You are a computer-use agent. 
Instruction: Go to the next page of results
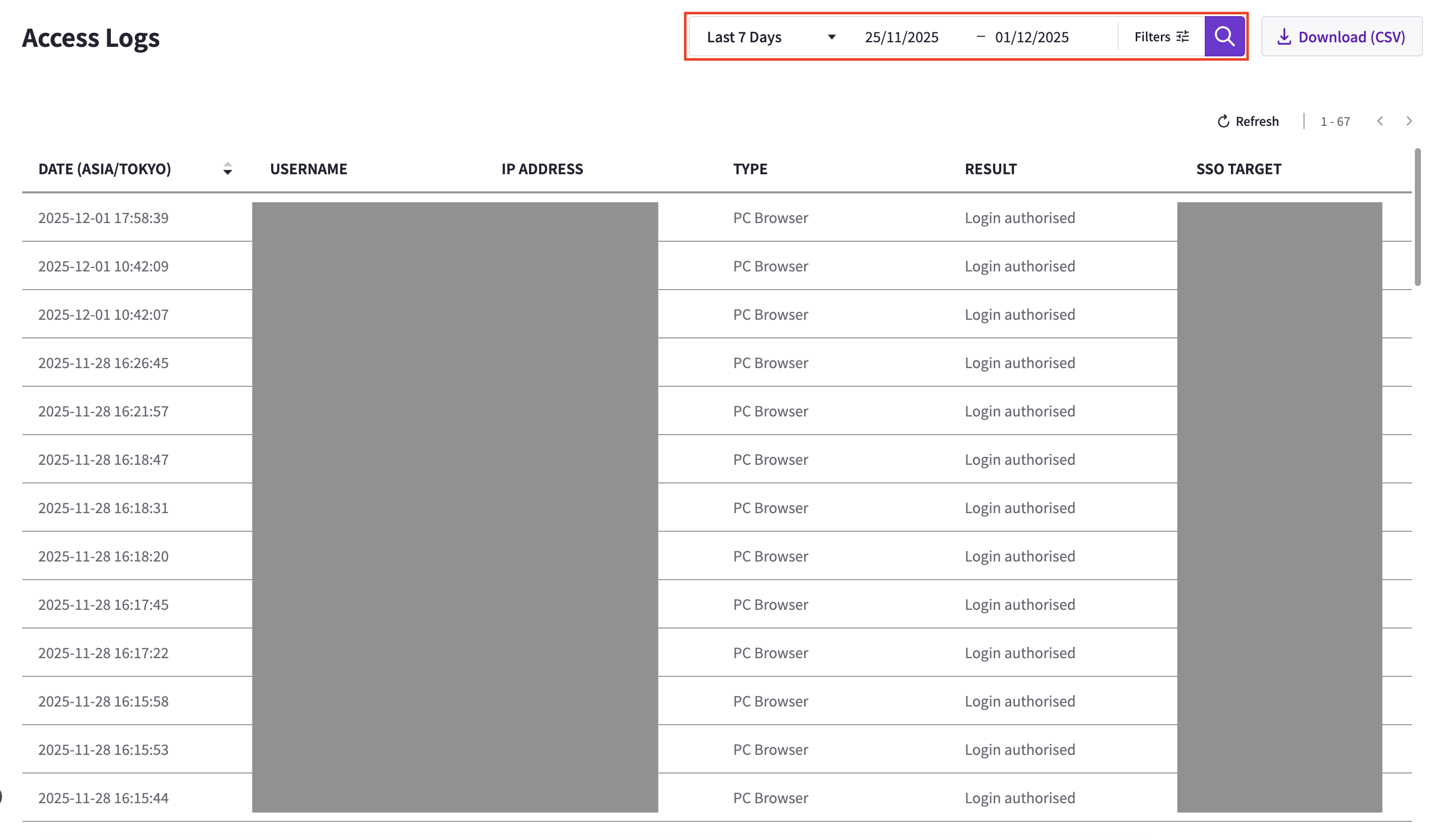(1409, 121)
